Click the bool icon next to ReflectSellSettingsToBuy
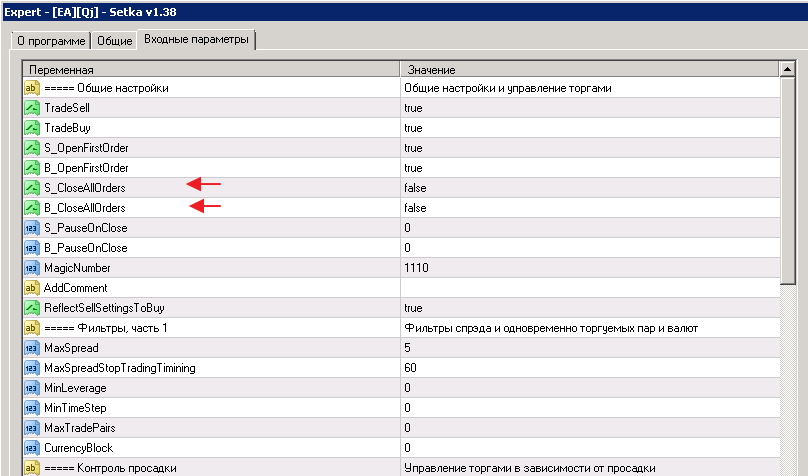This screenshot has width=808, height=476. (x=32, y=308)
